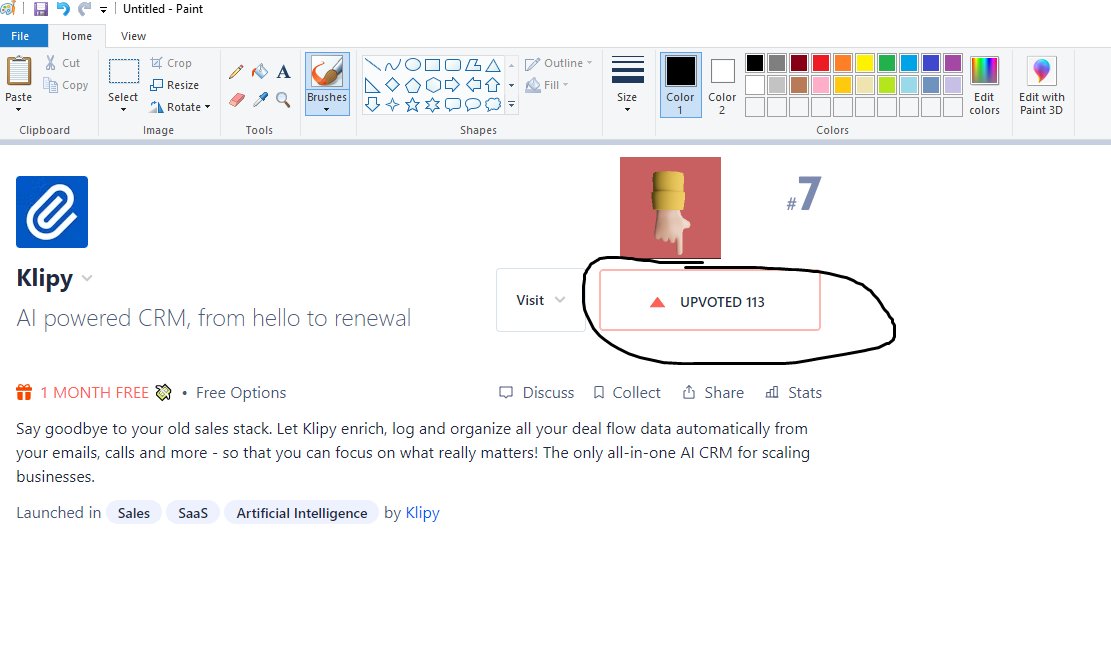The width and height of the screenshot is (1111, 646).
Task: Open the shape Outline dropdown
Action: [558, 63]
